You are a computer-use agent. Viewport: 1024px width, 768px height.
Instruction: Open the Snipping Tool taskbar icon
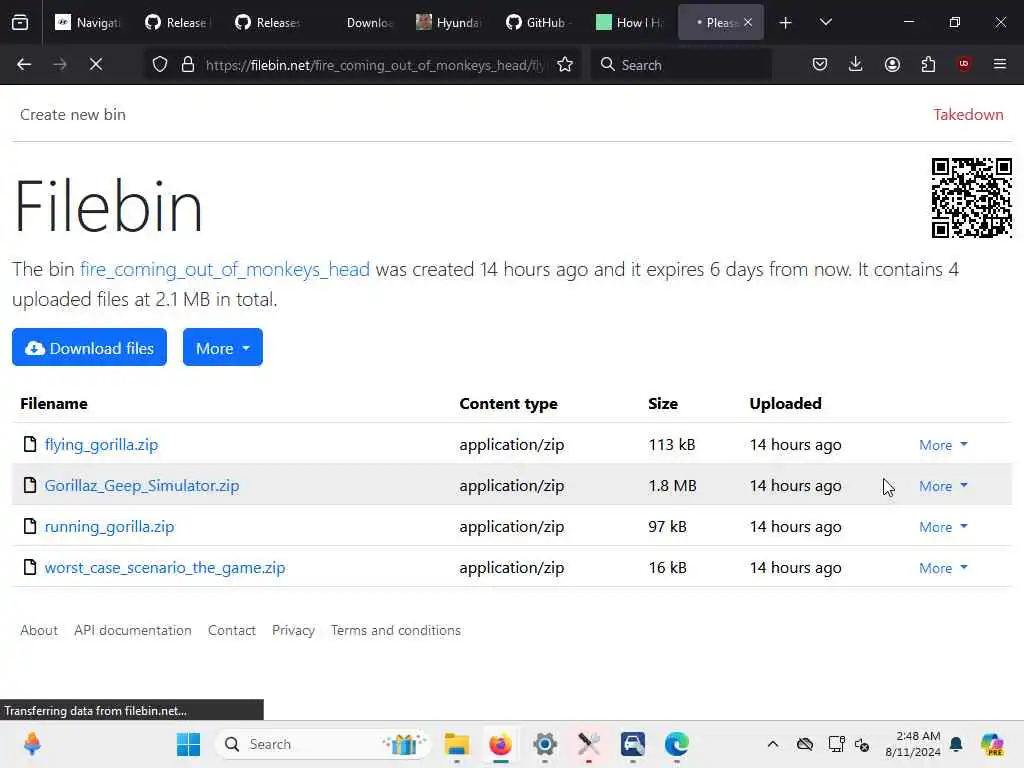point(588,744)
